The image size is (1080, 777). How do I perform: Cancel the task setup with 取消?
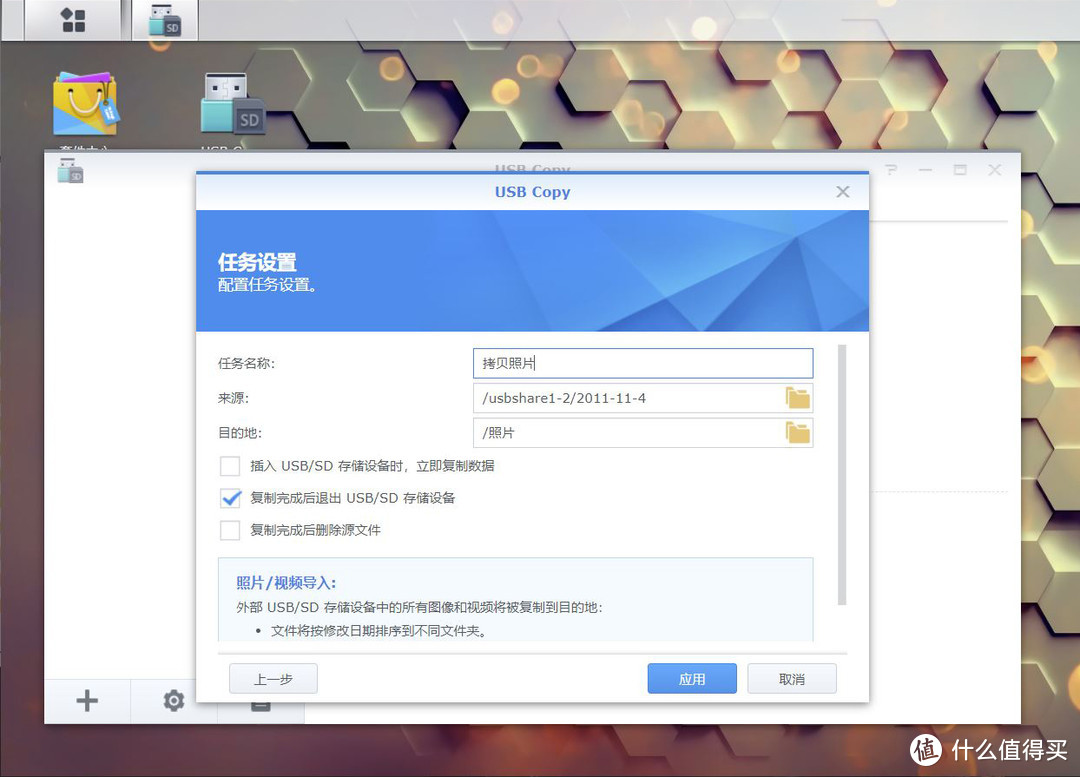click(791, 678)
